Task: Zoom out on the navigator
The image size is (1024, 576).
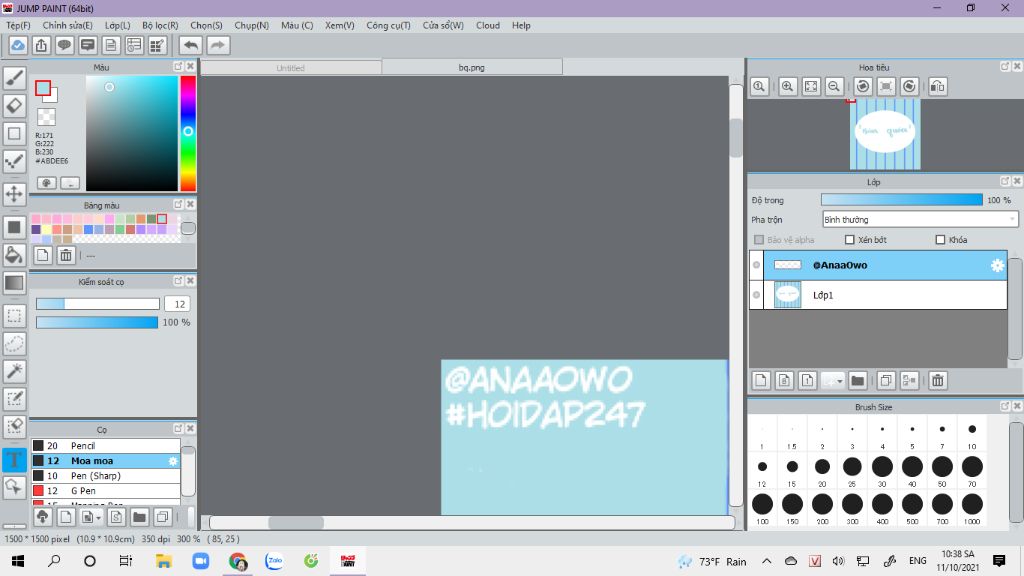Action: point(834,86)
